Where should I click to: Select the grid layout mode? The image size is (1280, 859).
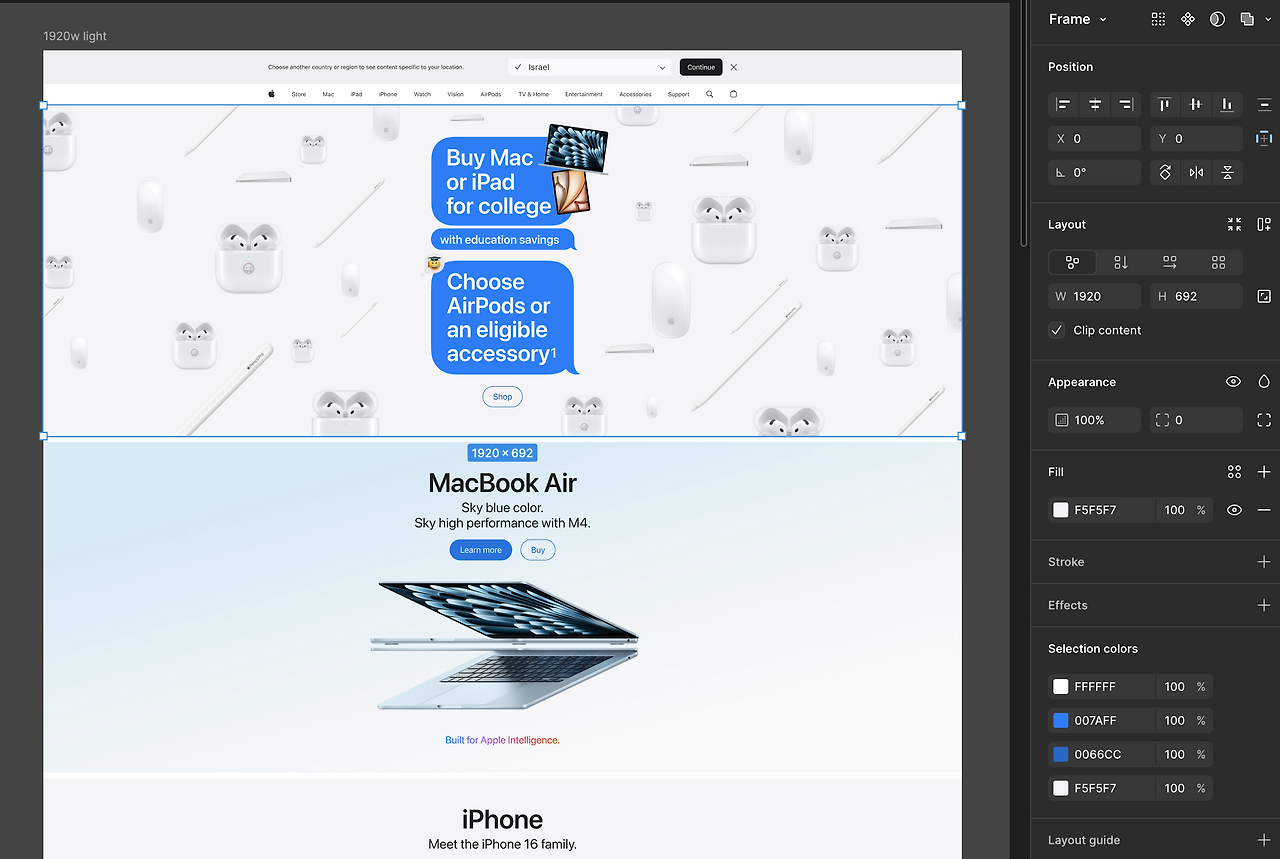point(1218,262)
